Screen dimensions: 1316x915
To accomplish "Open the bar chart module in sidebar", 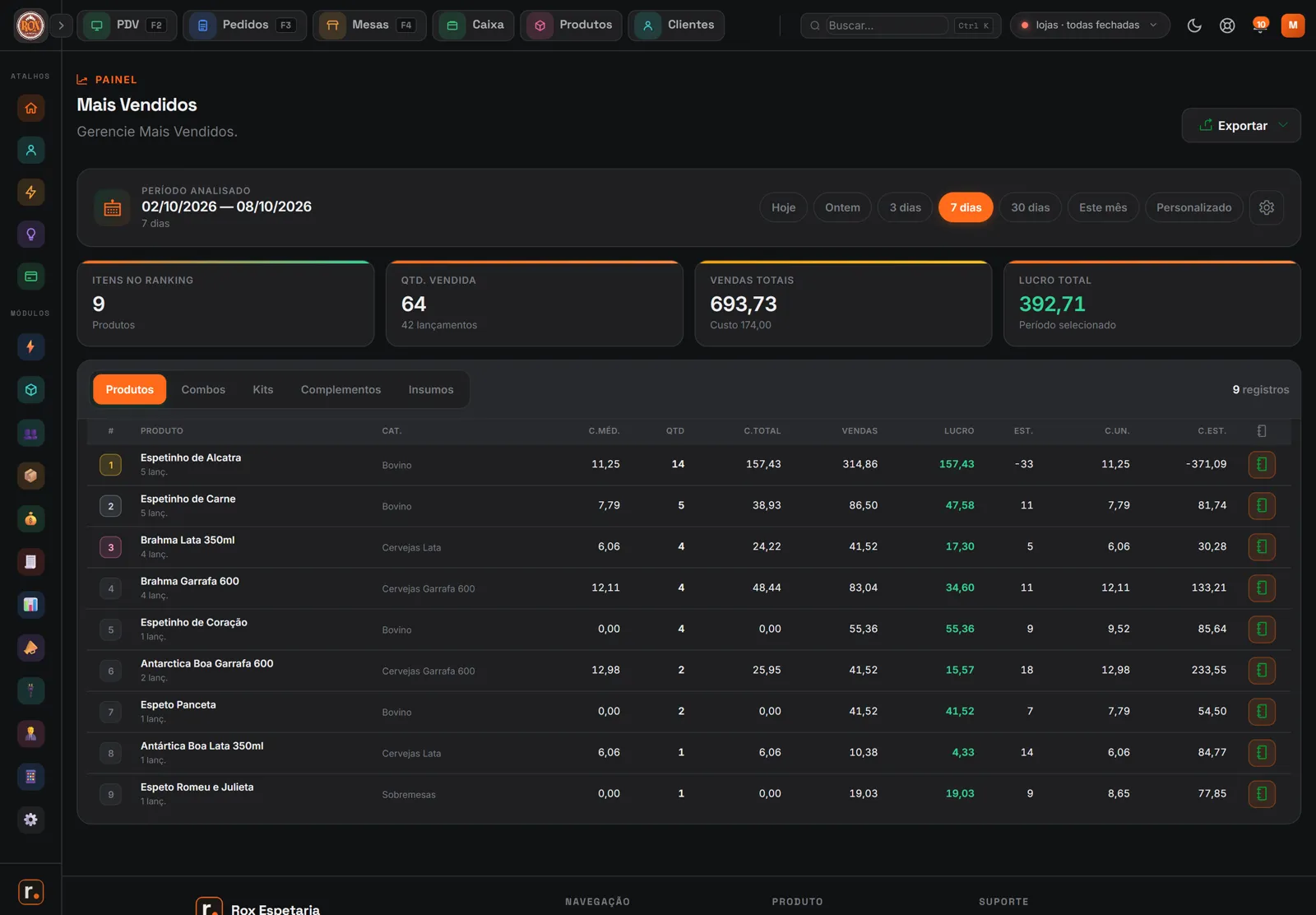I will point(30,605).
